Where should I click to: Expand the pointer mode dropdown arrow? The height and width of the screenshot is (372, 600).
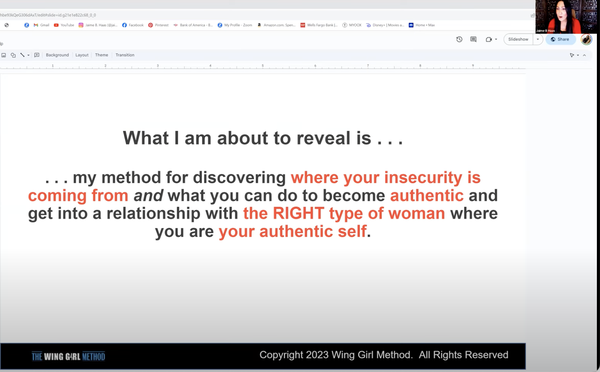tap(578, 55)
